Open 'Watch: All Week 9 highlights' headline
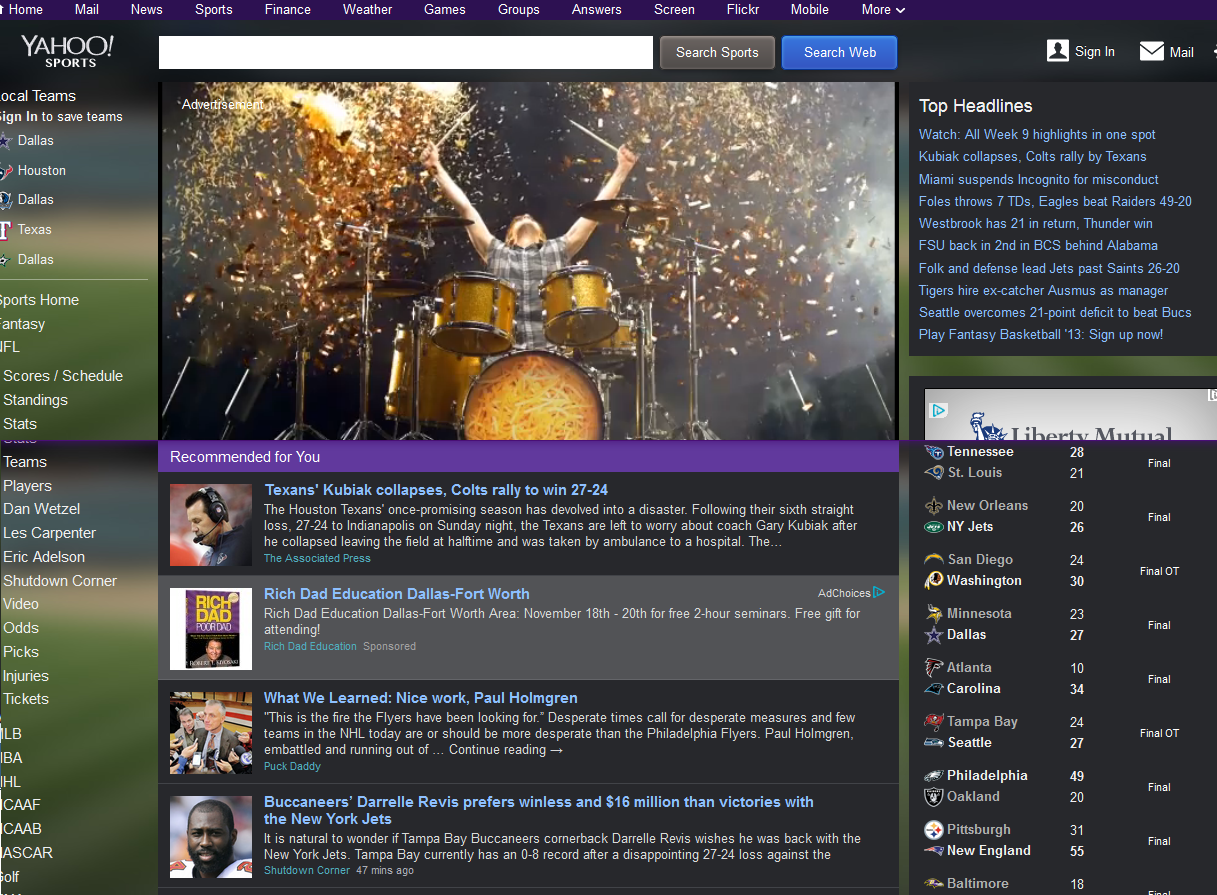The width and height of the screenshot is (1217, 895). point(1037,134)
